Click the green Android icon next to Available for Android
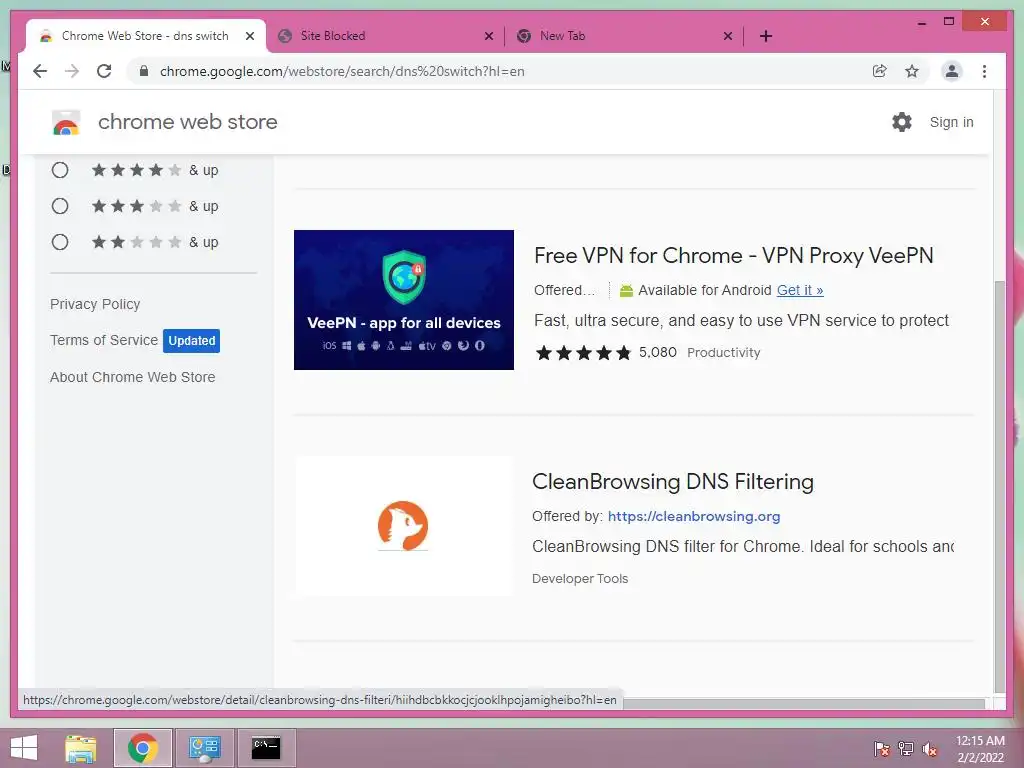 pos(626,291)
